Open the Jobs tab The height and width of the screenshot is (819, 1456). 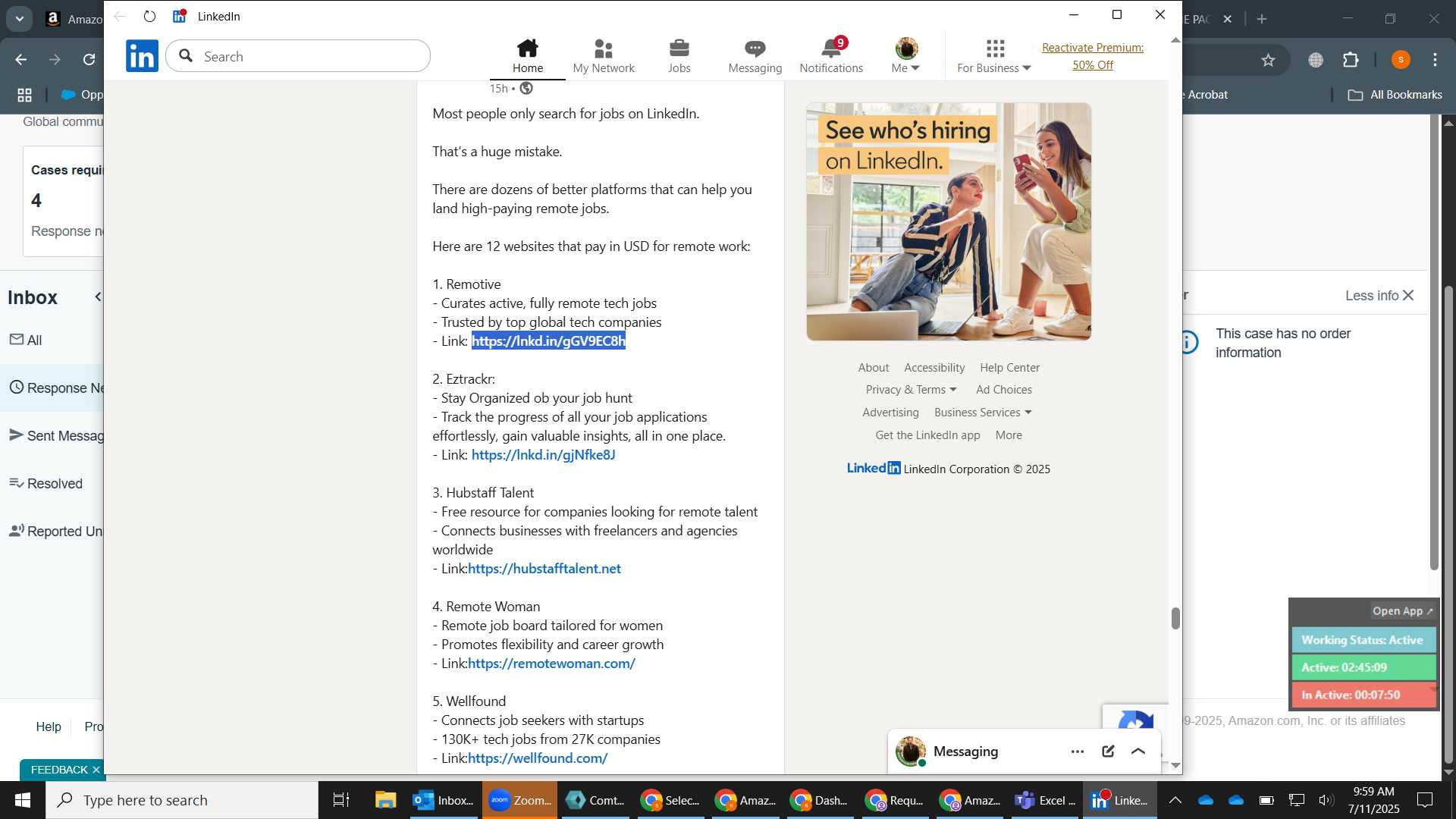[679, 56]
